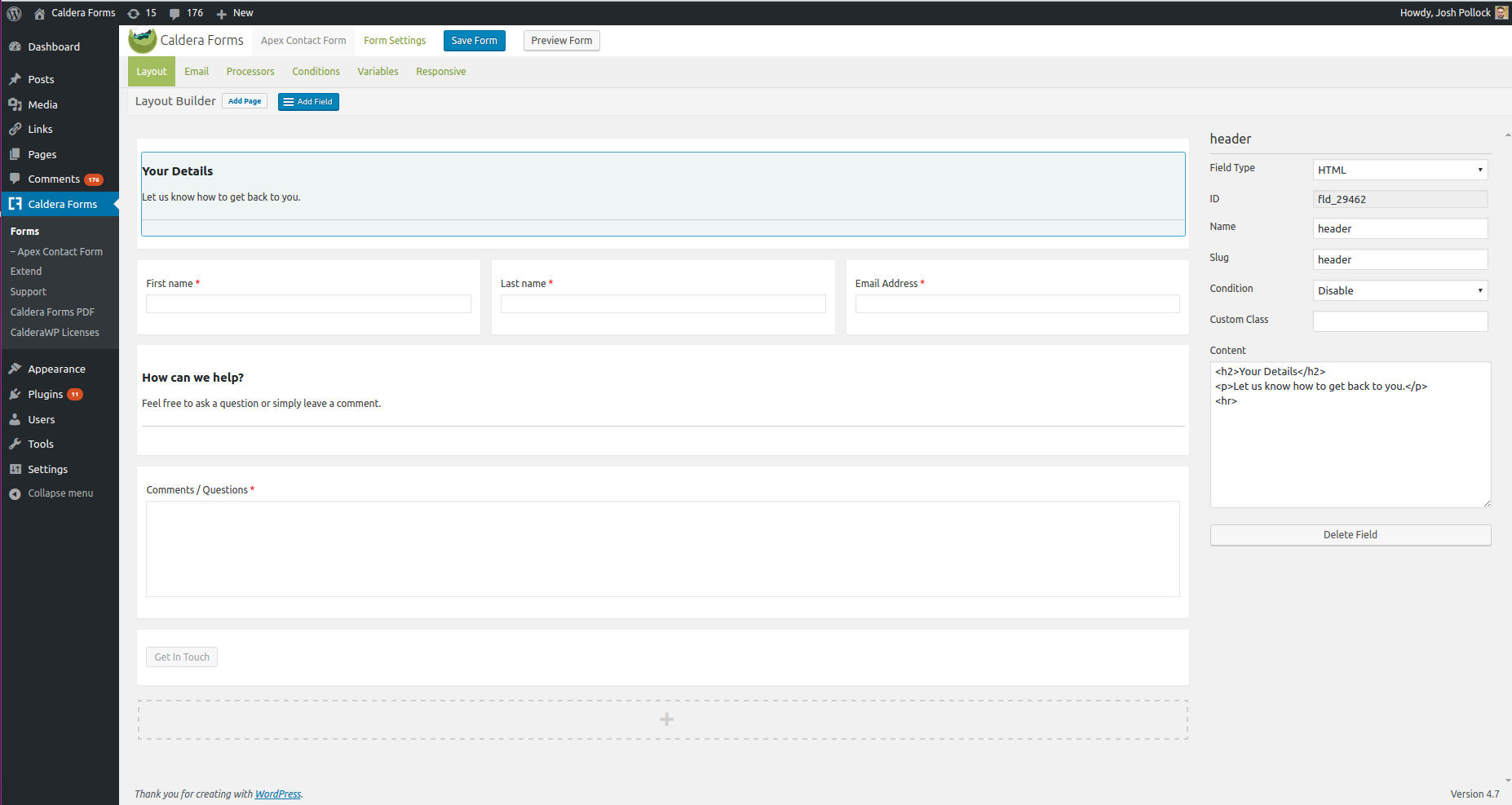Click into the Custom Class input field
Viewport: 1512px width, 805px height.
point(1399,321)
